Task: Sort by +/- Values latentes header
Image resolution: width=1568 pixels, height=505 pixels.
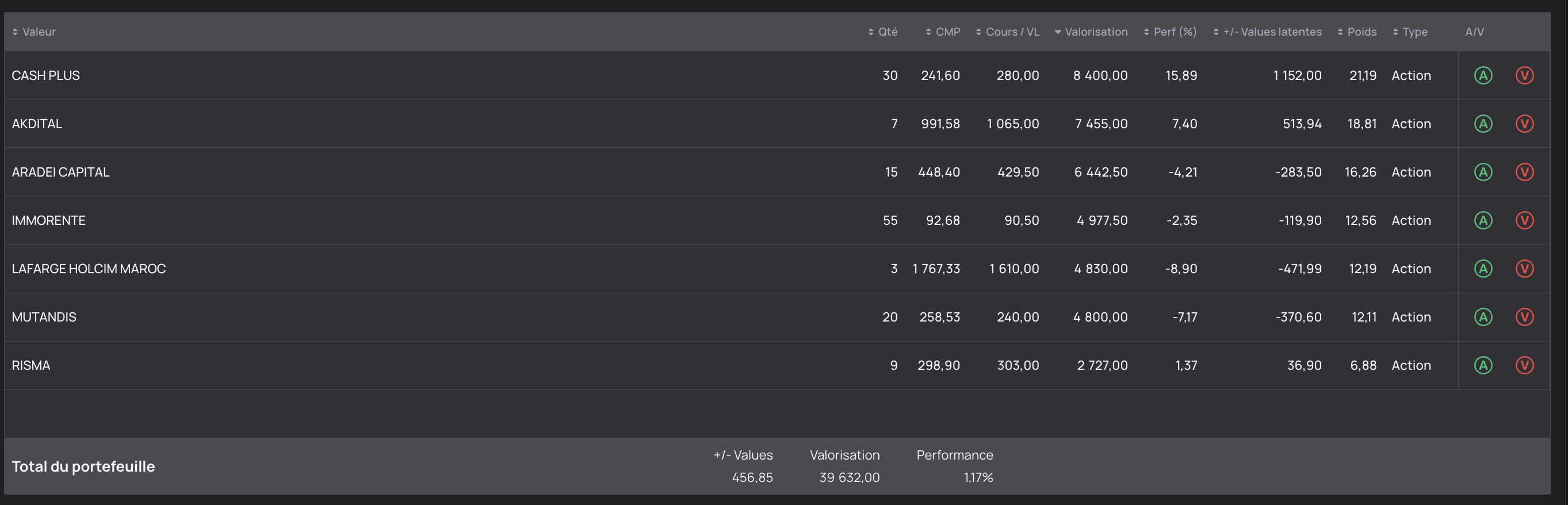Action: pyautogui.click(x=1267, y=32)
